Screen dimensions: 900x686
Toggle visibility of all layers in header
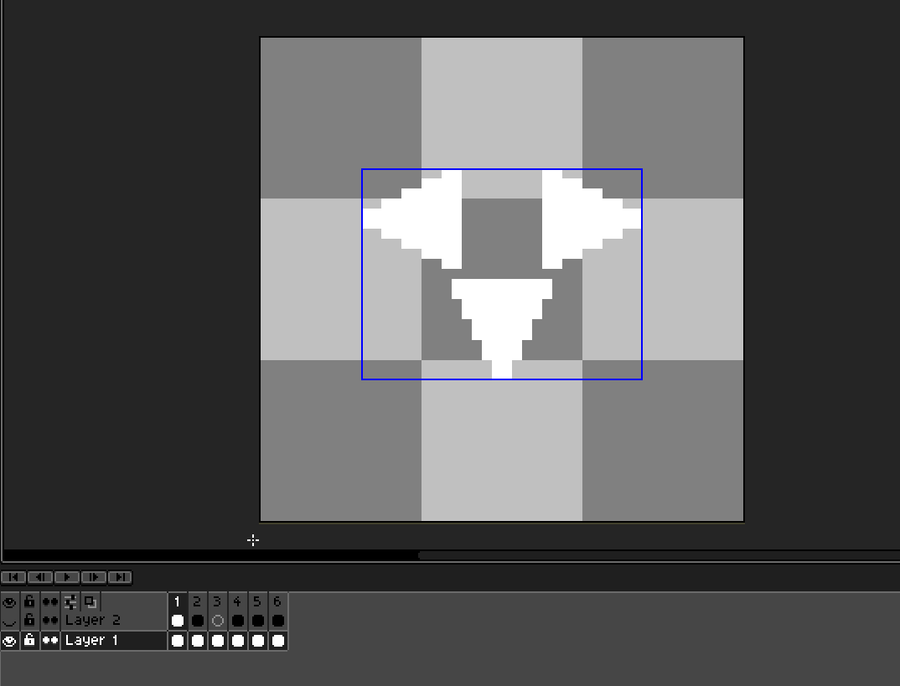tap(10, 602)
